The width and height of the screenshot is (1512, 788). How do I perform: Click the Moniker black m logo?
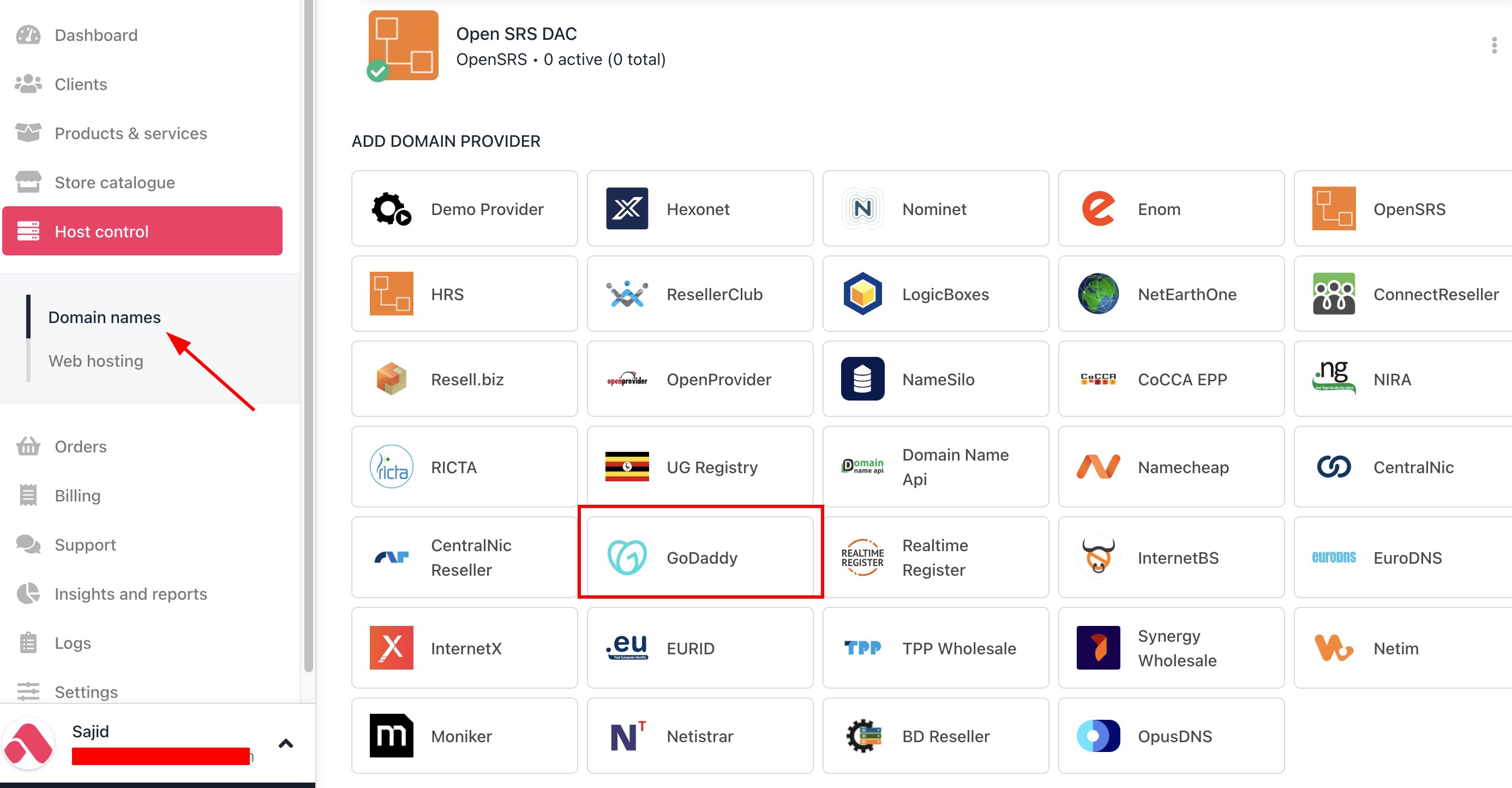pyautogui.click(x=392, y=736)
